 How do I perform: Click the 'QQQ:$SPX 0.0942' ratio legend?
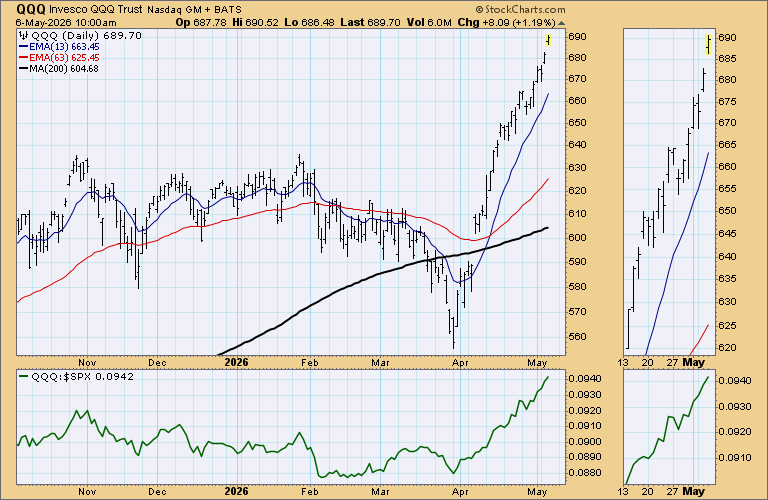tap(82, 377)
